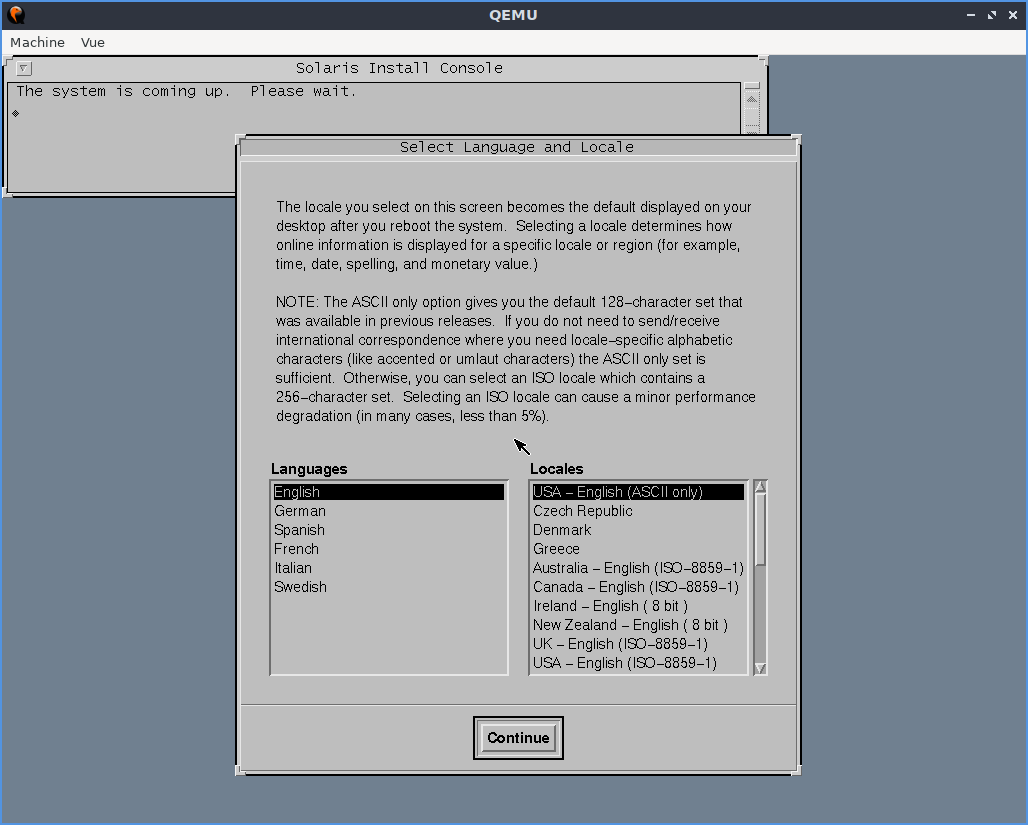Click the Locales scrollbar thumb
The image size is (1028, 825).
[761, 529]
